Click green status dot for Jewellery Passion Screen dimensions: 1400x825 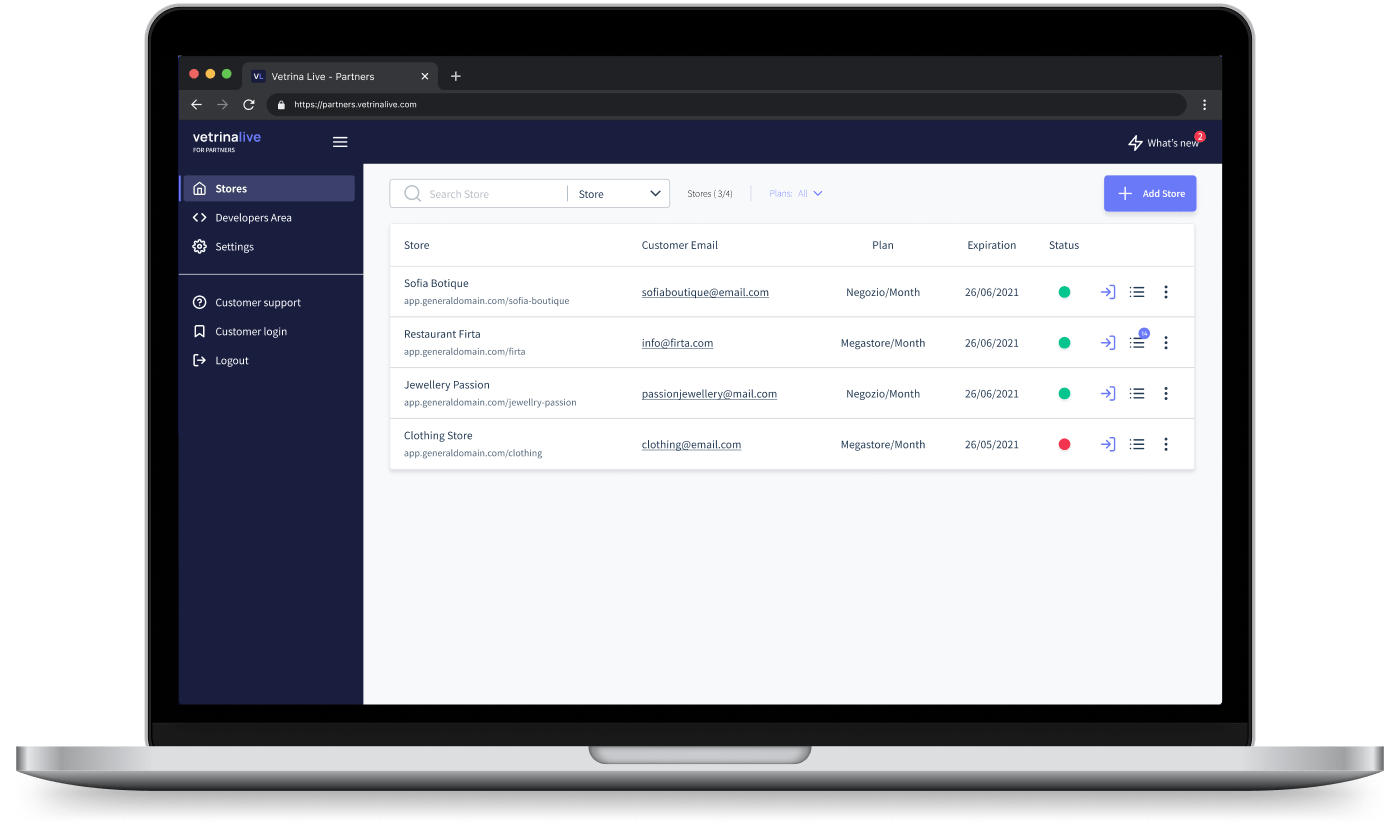1064,394
